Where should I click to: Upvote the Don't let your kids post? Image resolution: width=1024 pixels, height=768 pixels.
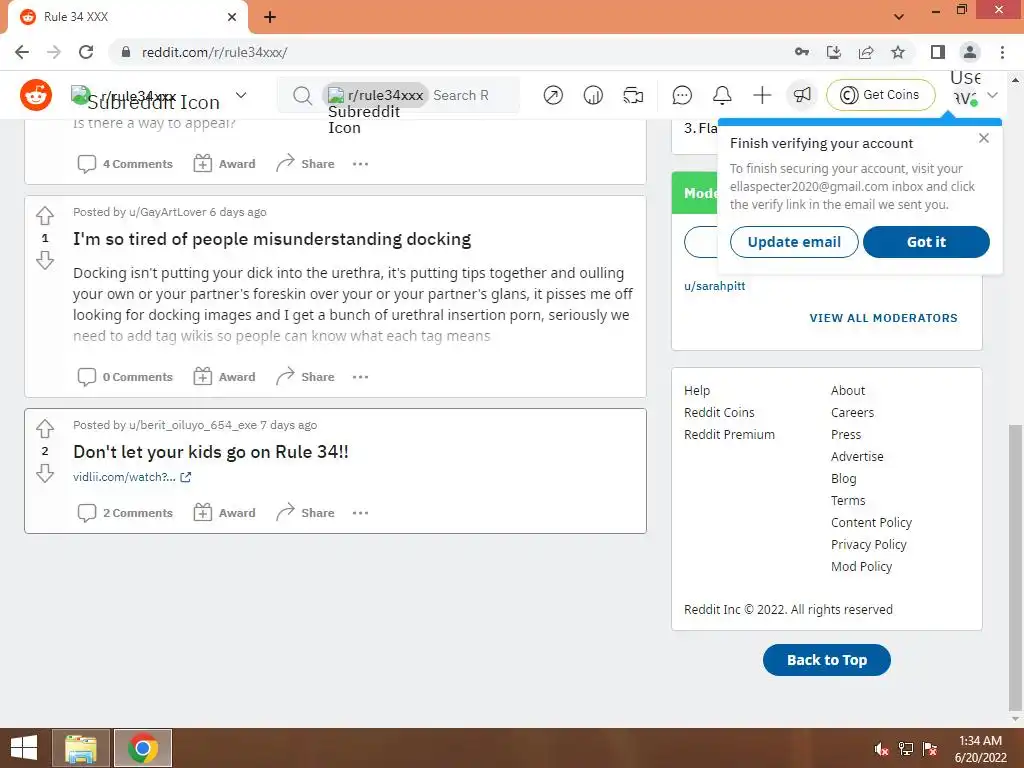[45, 428]
